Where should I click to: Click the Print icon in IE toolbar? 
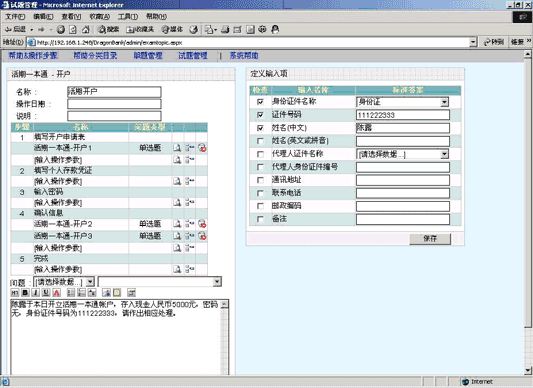click(x=225, y=30)
